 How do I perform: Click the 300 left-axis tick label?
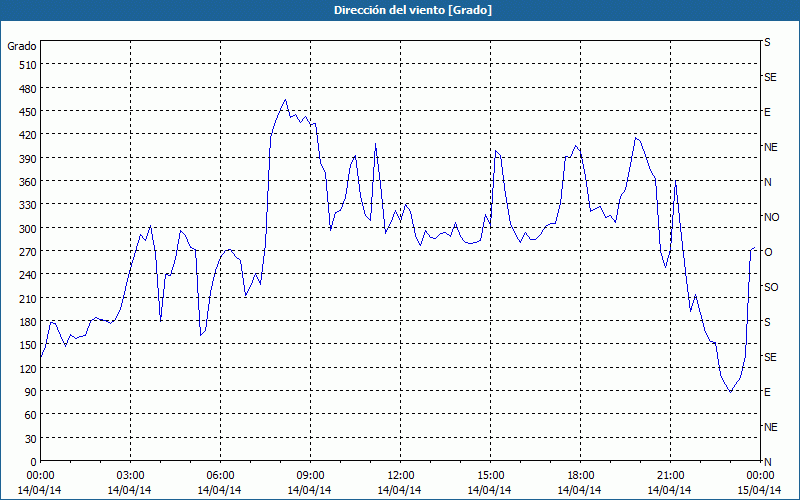(x=28, y=229)
